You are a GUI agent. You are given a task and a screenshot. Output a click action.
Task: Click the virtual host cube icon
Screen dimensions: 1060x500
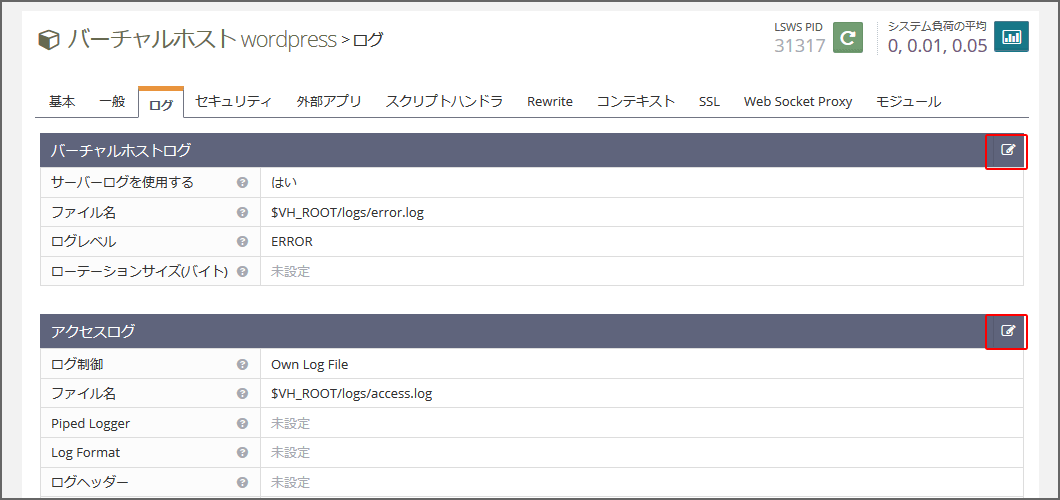[x=49, y=40]
